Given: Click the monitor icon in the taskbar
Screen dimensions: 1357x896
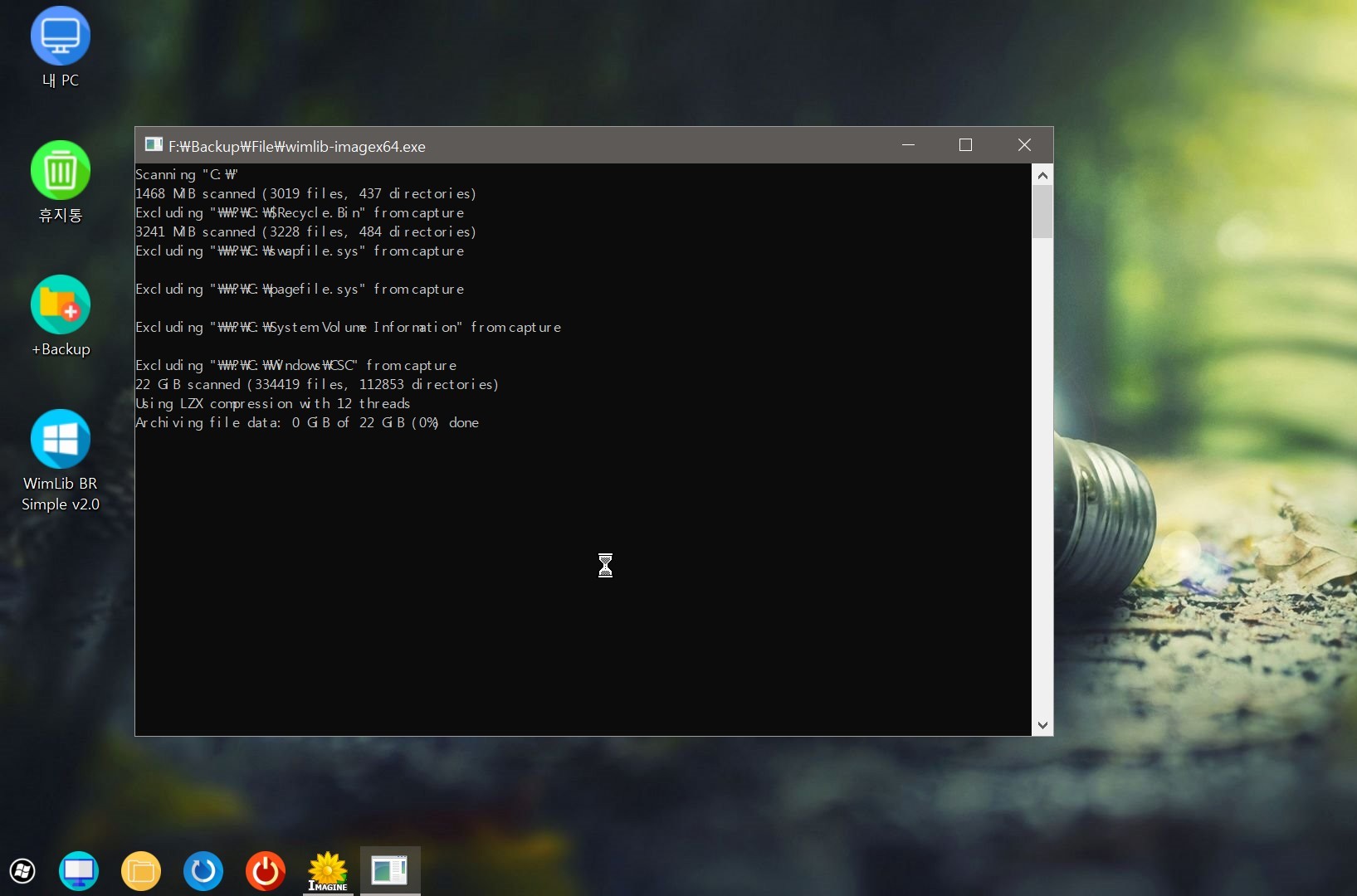Looking at the screenshot, I should pyautogui.click(x=79, y=871).
